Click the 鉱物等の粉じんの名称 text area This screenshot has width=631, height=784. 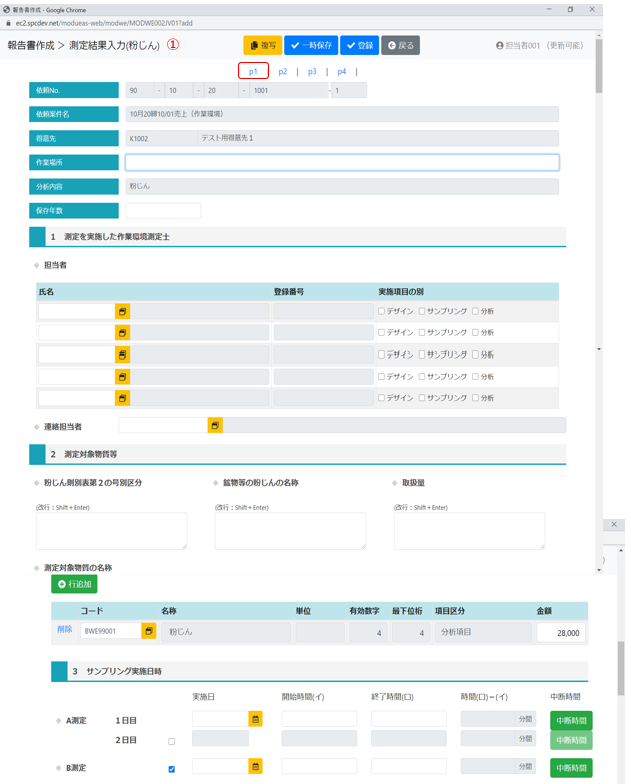point(290,531)
